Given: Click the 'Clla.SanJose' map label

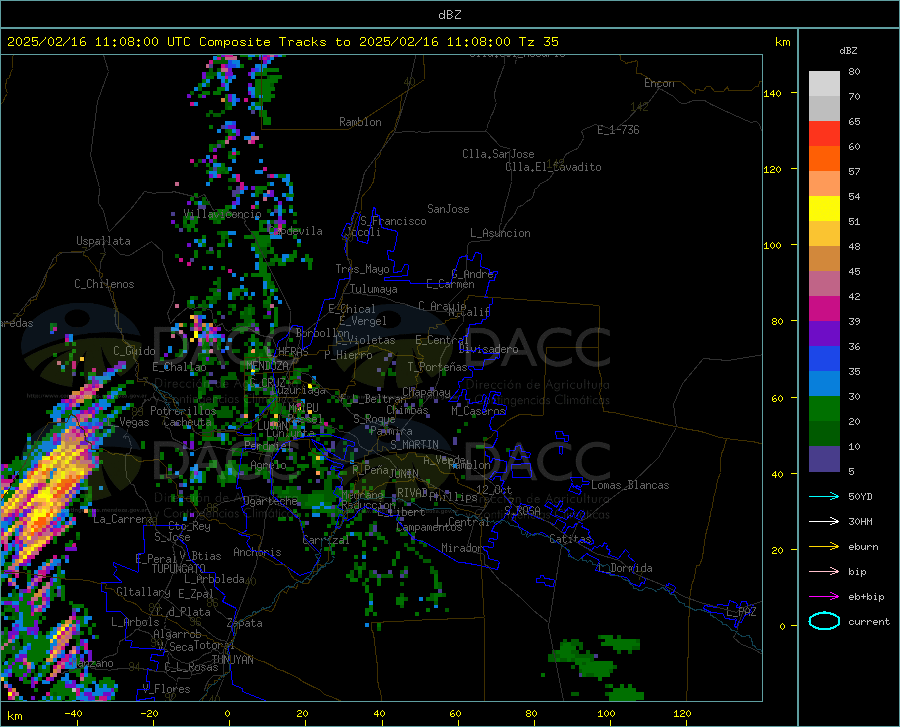Looking at the screenshot, I should point(498,154).
